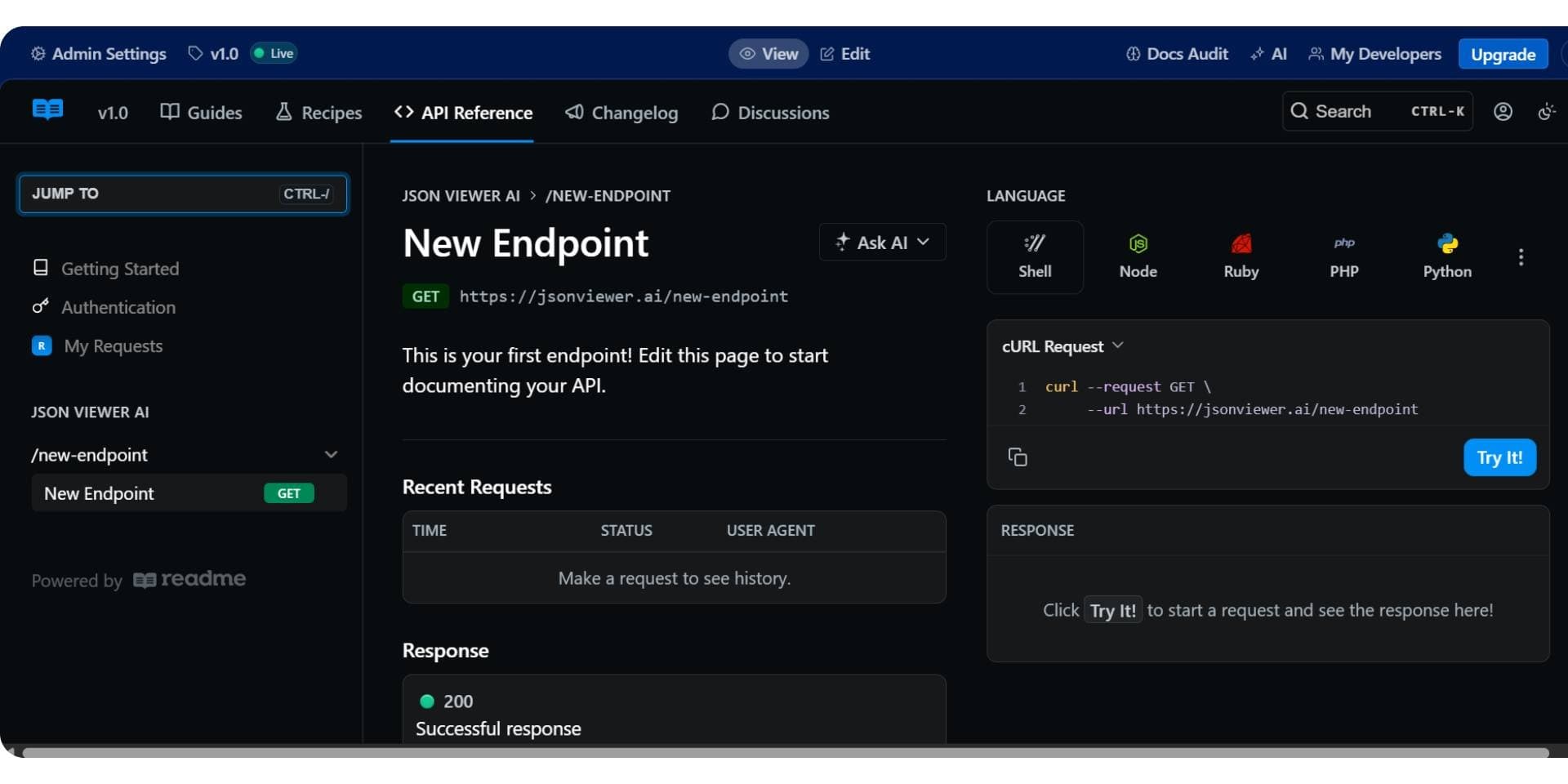Select Shell language icon
The image size is (1568, 784).
click(x=1035, y=243)
